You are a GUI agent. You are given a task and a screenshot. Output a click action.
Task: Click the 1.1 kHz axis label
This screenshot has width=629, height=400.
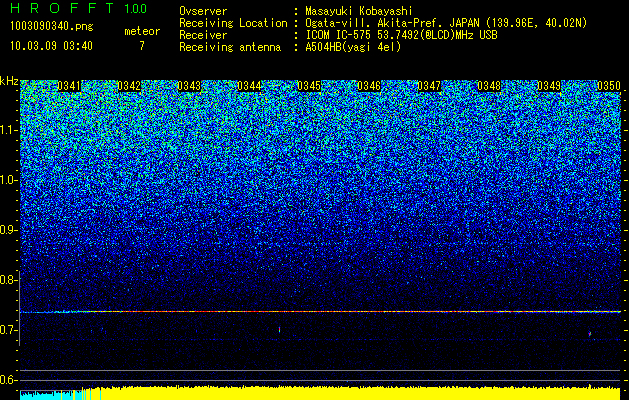click(7, 130)
